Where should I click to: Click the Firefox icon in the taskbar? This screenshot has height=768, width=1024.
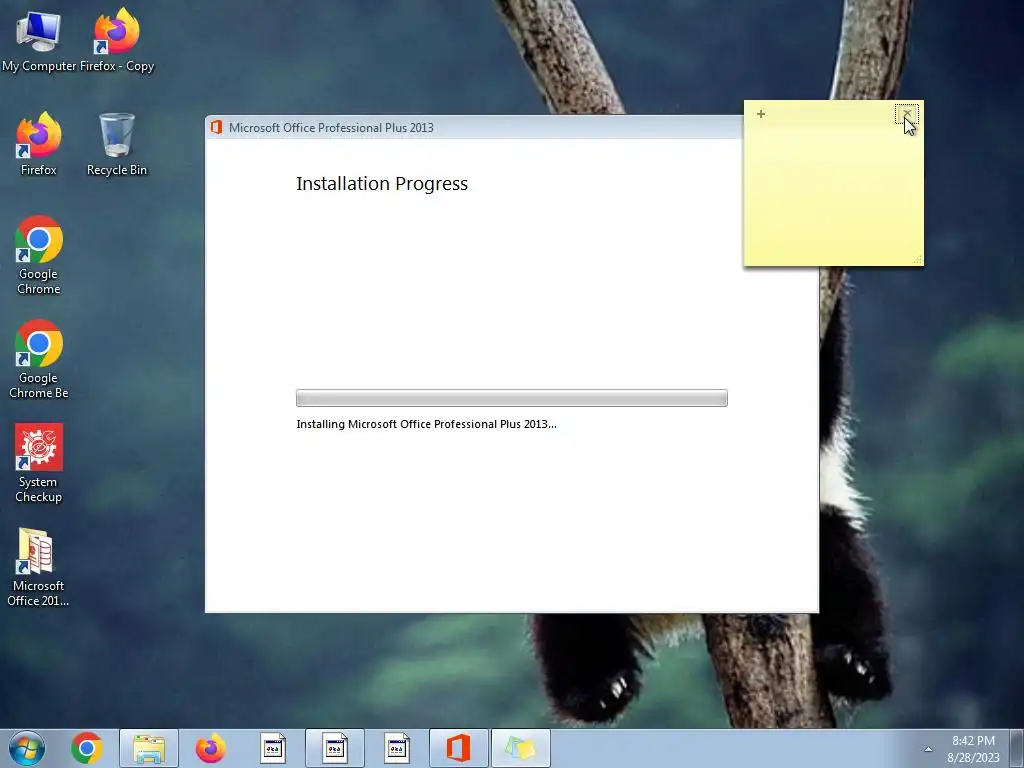[x=210, y=748]
